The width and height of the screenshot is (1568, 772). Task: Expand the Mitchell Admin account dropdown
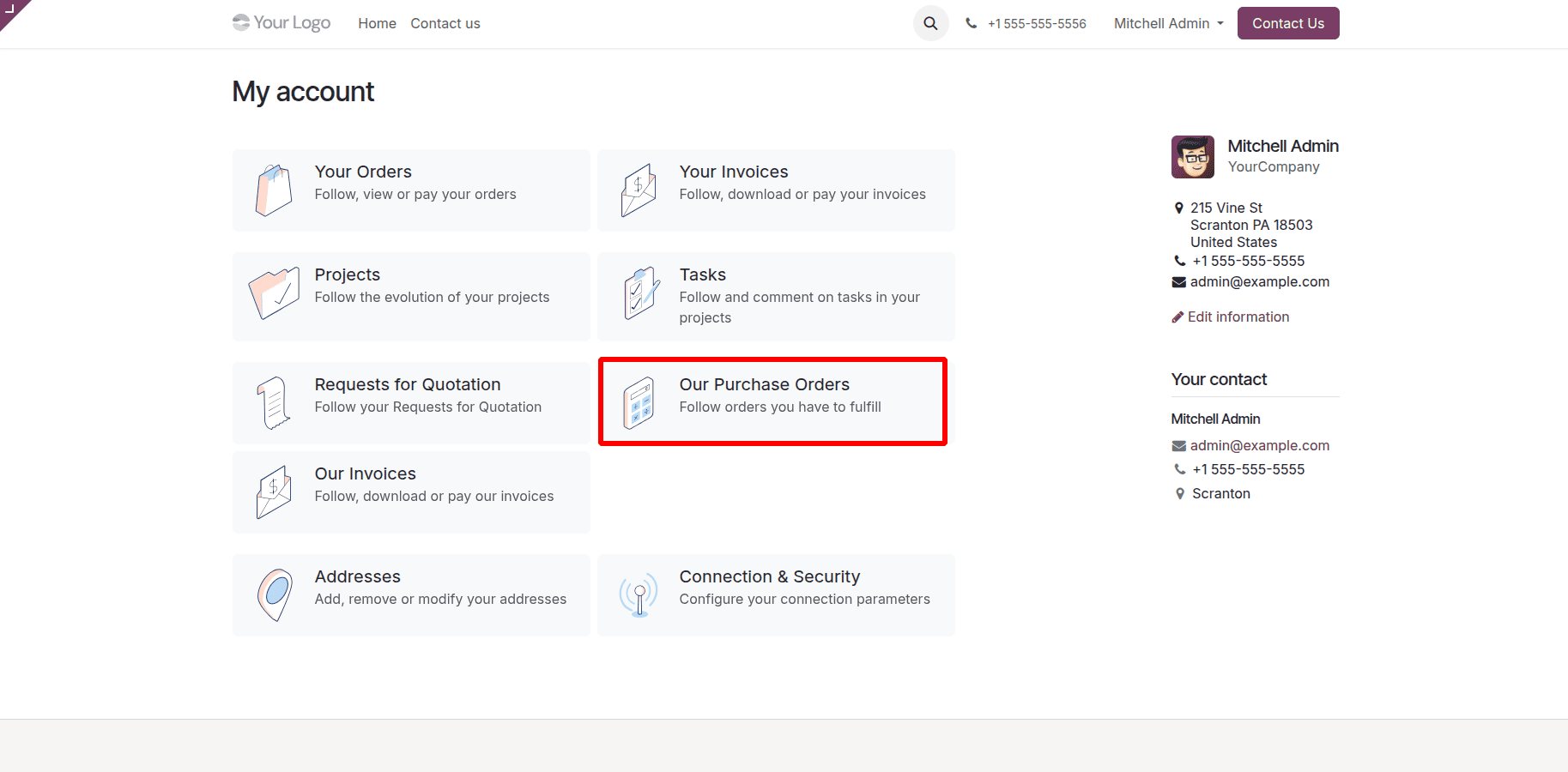tap(1167, 23)
